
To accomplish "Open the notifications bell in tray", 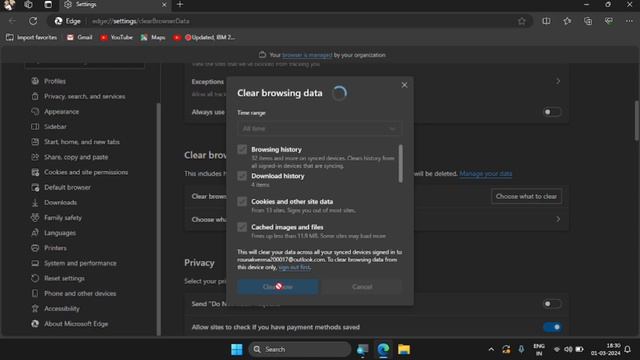I will click(628, 349).
